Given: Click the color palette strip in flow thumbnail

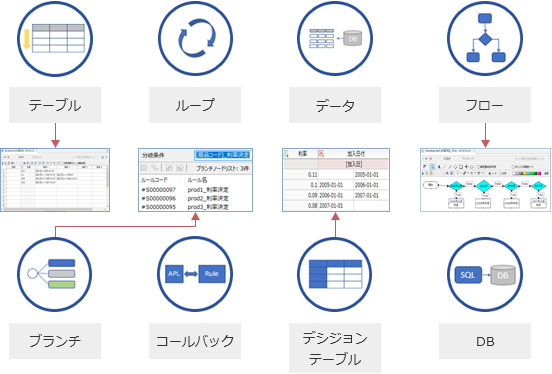Looking at the screenshot, I should (527, 173).
